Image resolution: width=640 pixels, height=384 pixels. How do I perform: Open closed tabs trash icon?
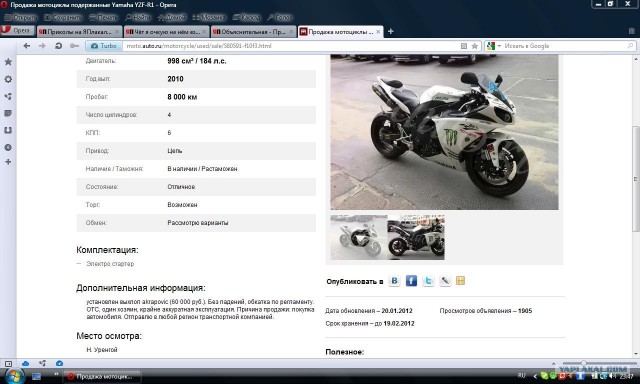[632, 31]
